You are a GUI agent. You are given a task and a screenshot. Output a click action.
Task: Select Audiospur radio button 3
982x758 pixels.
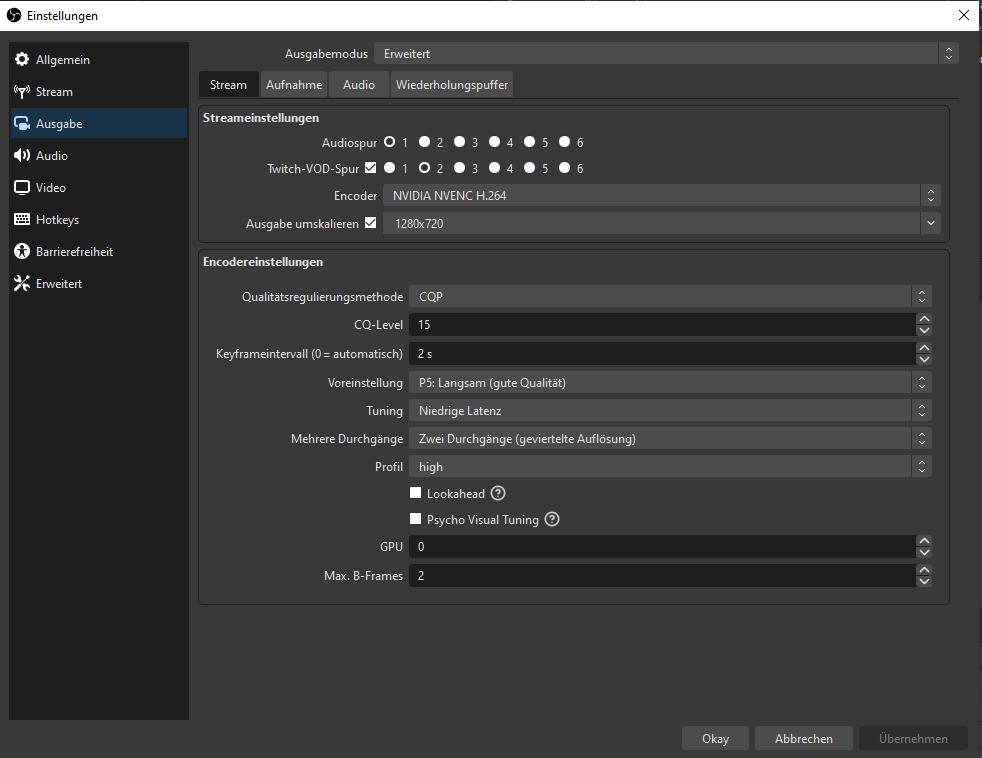pyautogui.click(x=459, y=142)
